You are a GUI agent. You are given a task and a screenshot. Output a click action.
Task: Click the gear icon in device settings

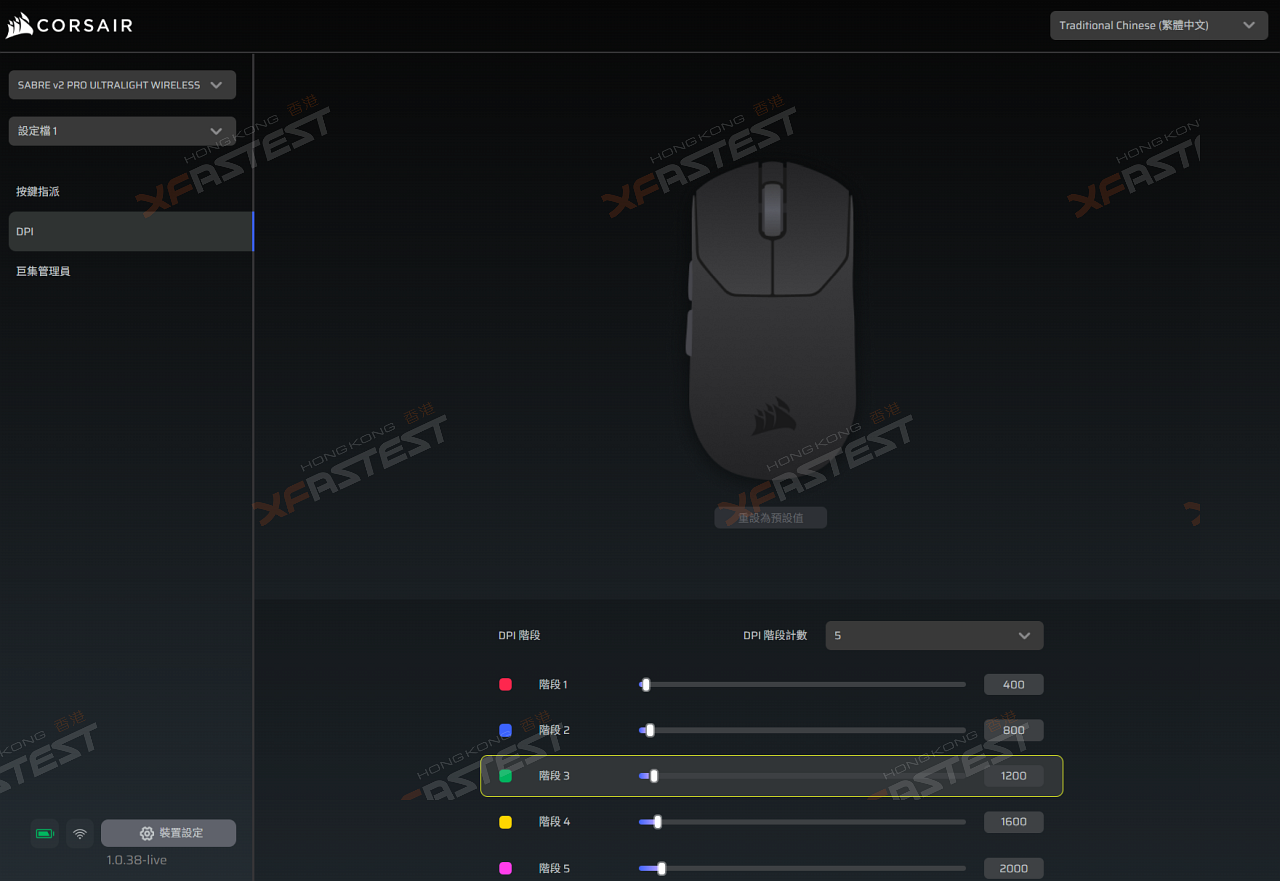tap(147, 833)
